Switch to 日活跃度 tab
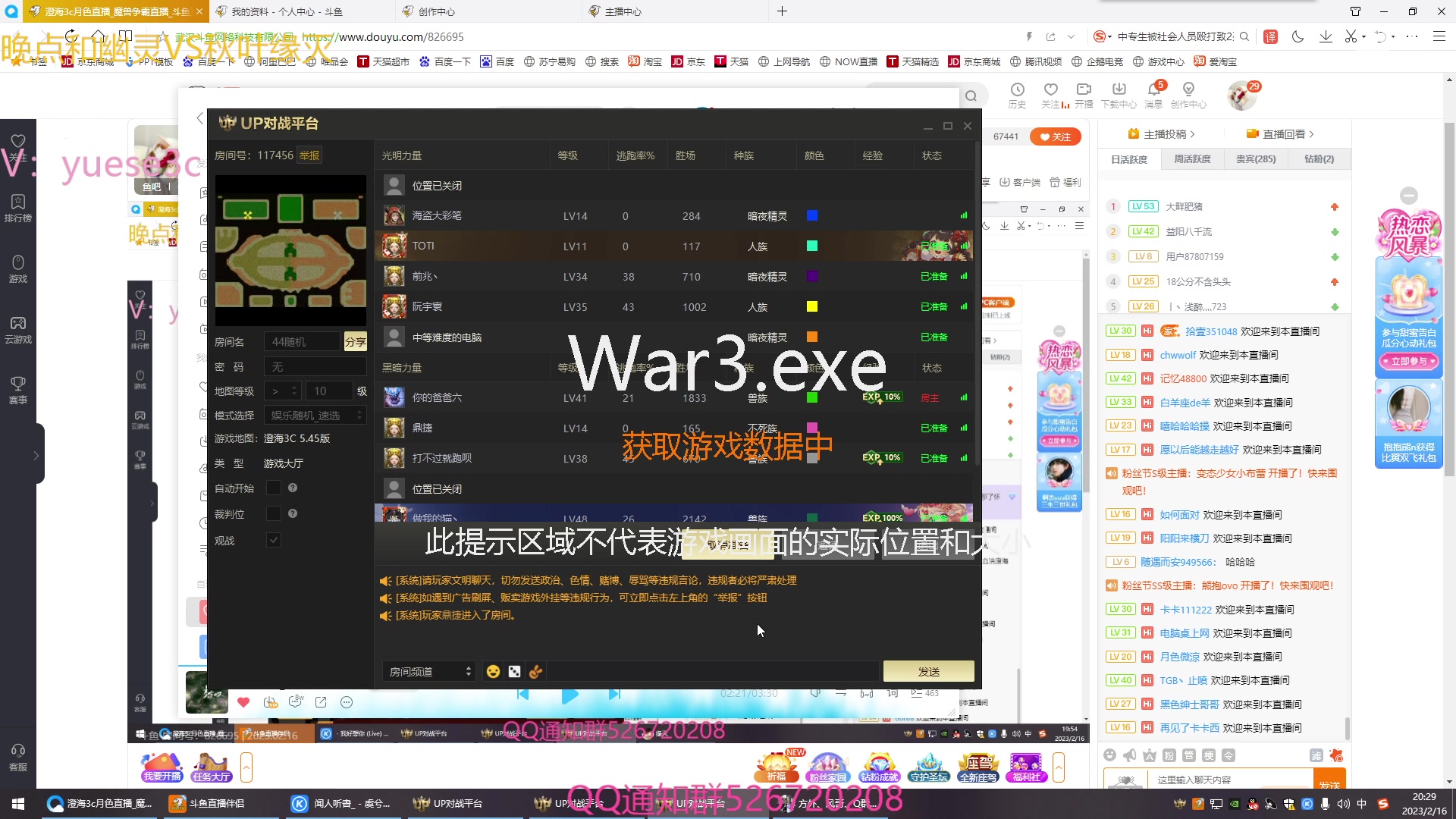The width and height of the screenshot is (1456, 819). [x=1129, y=159]
